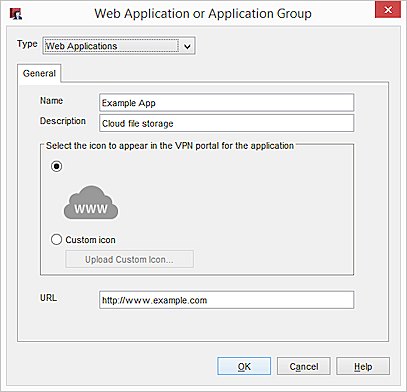Click the WWW cloud default icon

point(91,203)
